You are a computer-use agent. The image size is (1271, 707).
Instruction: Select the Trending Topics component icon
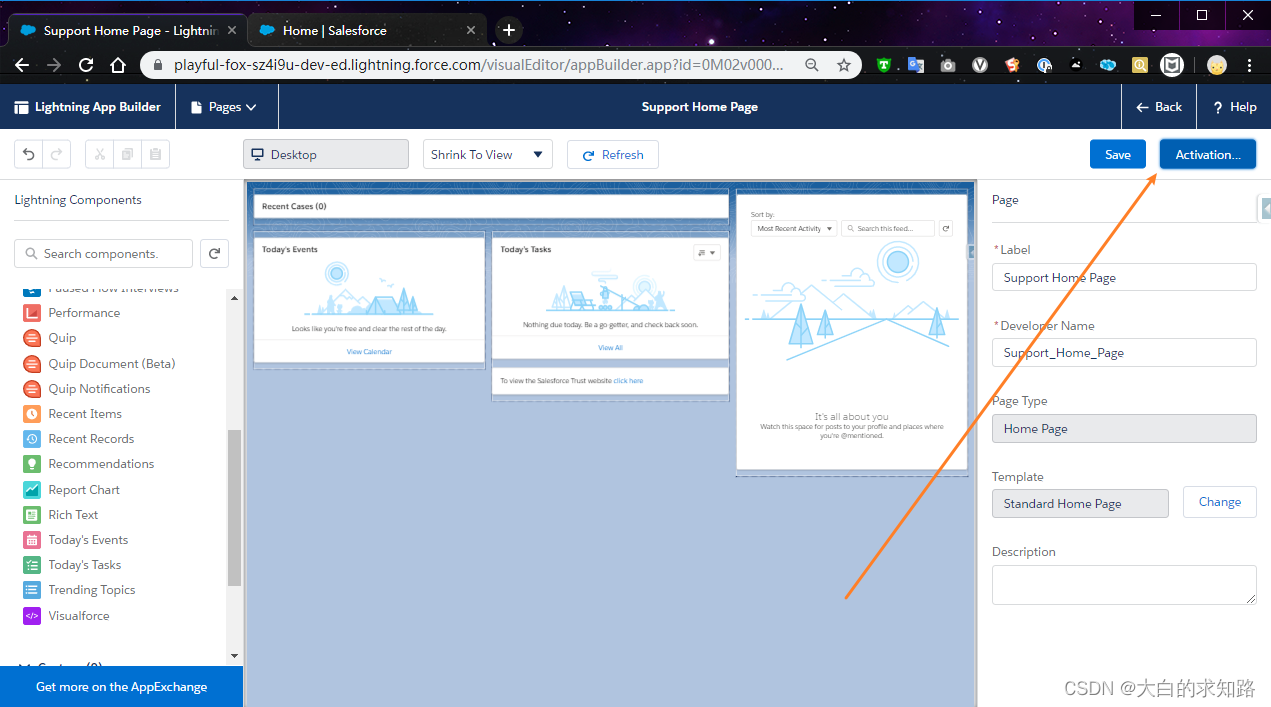[x=32, y=590]
